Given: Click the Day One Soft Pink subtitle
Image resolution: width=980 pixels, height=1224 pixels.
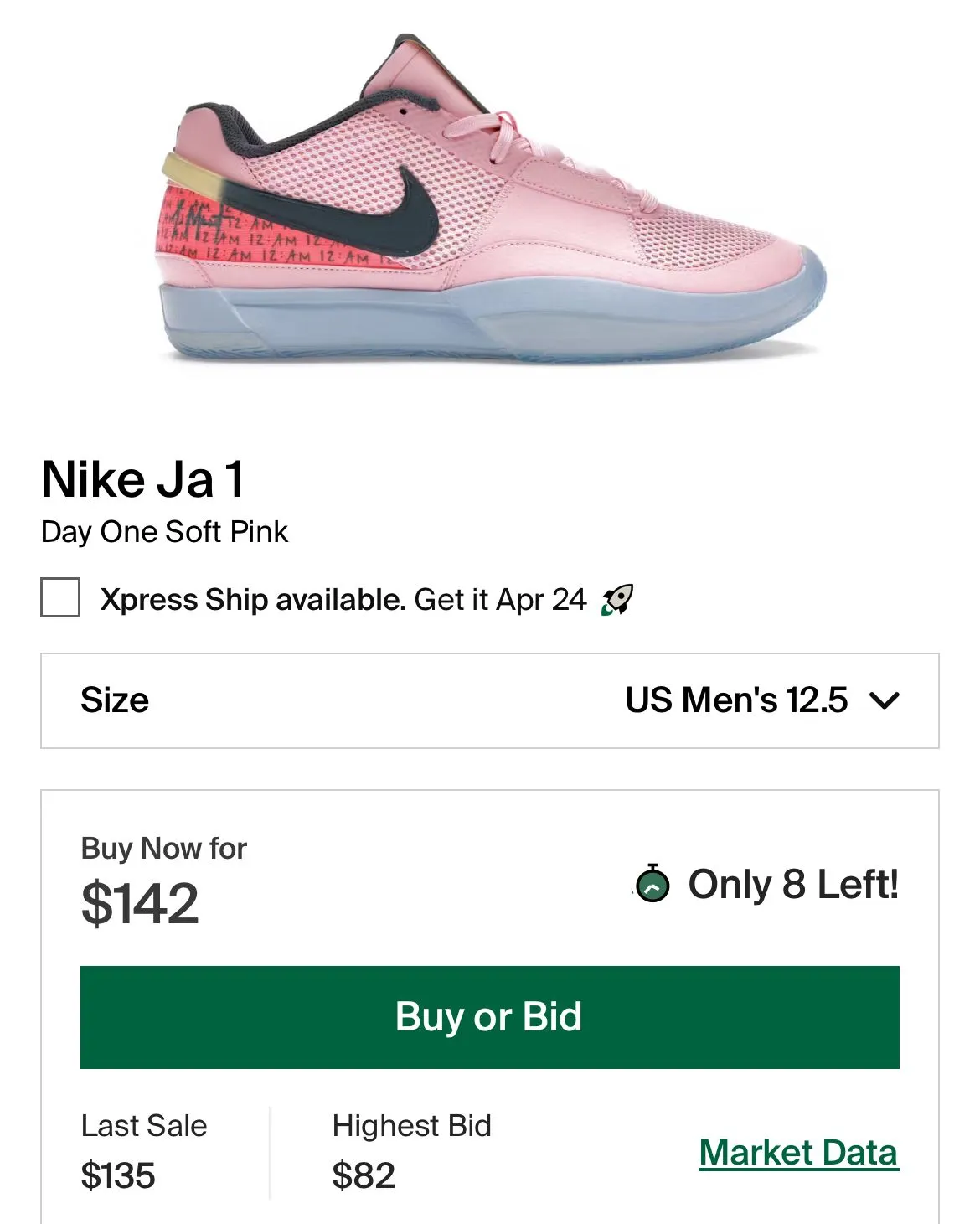Looking at the screenshot, I should [164, 532].
